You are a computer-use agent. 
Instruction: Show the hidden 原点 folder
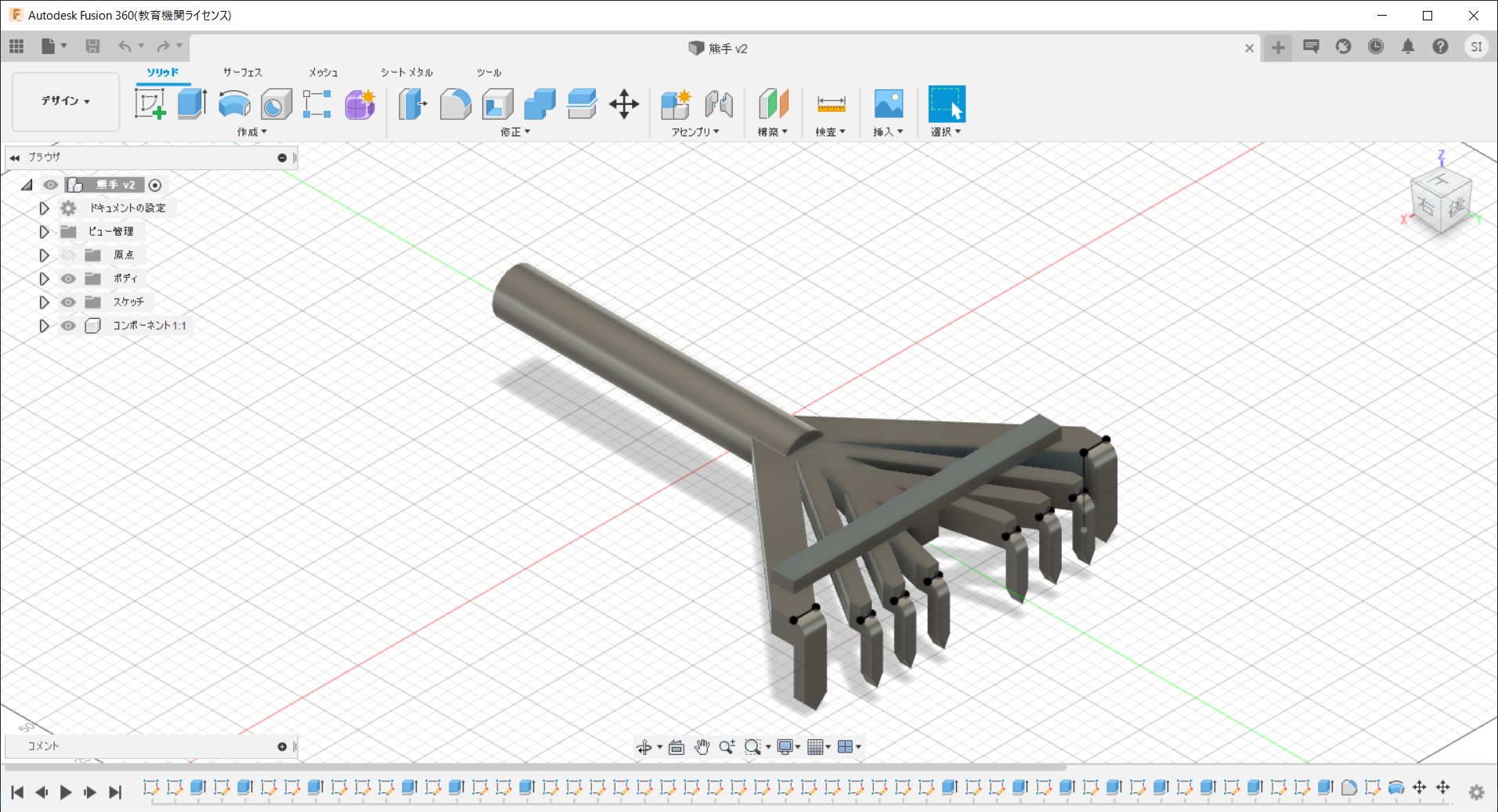69,255
